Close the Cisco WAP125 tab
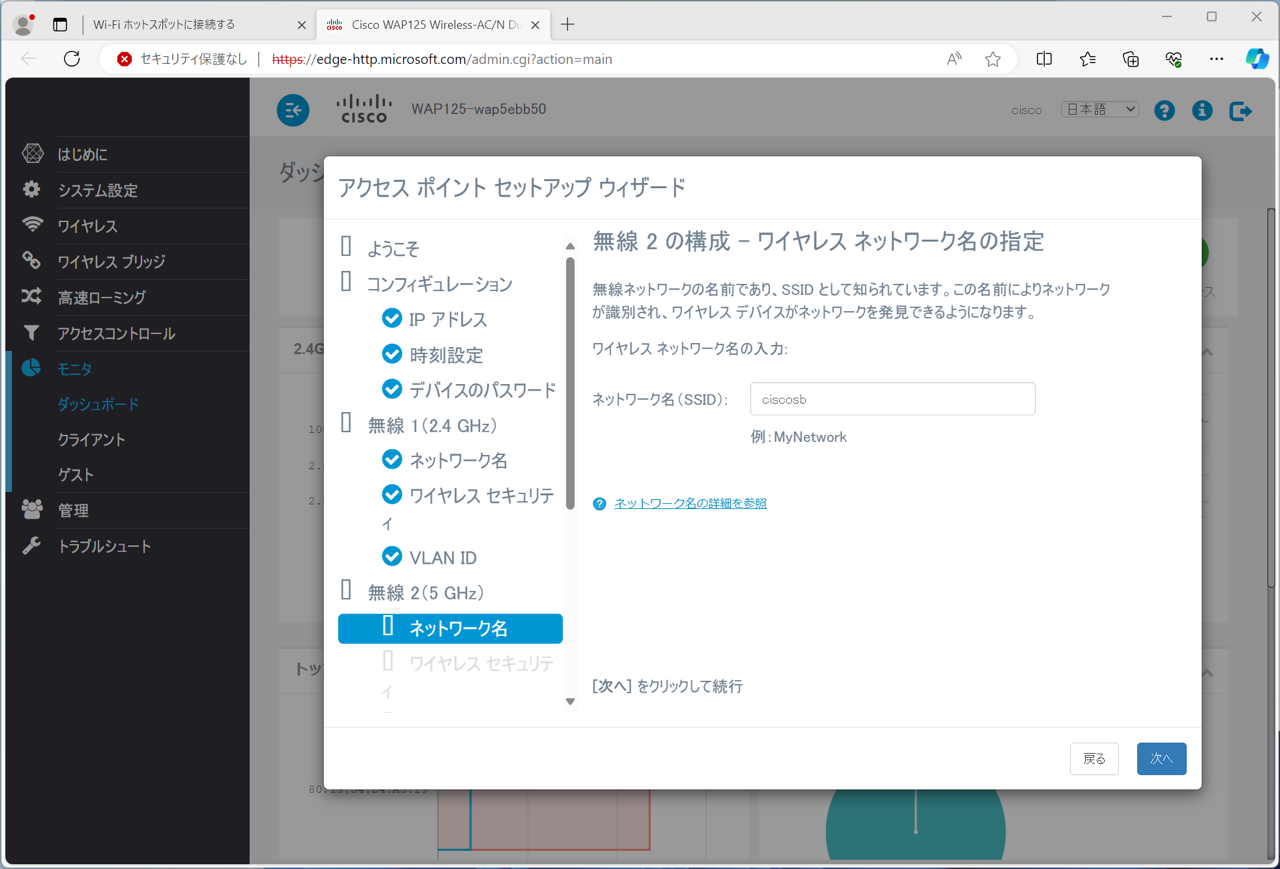The height and width of the screenshot is (869, 1280). click(536, 24)
